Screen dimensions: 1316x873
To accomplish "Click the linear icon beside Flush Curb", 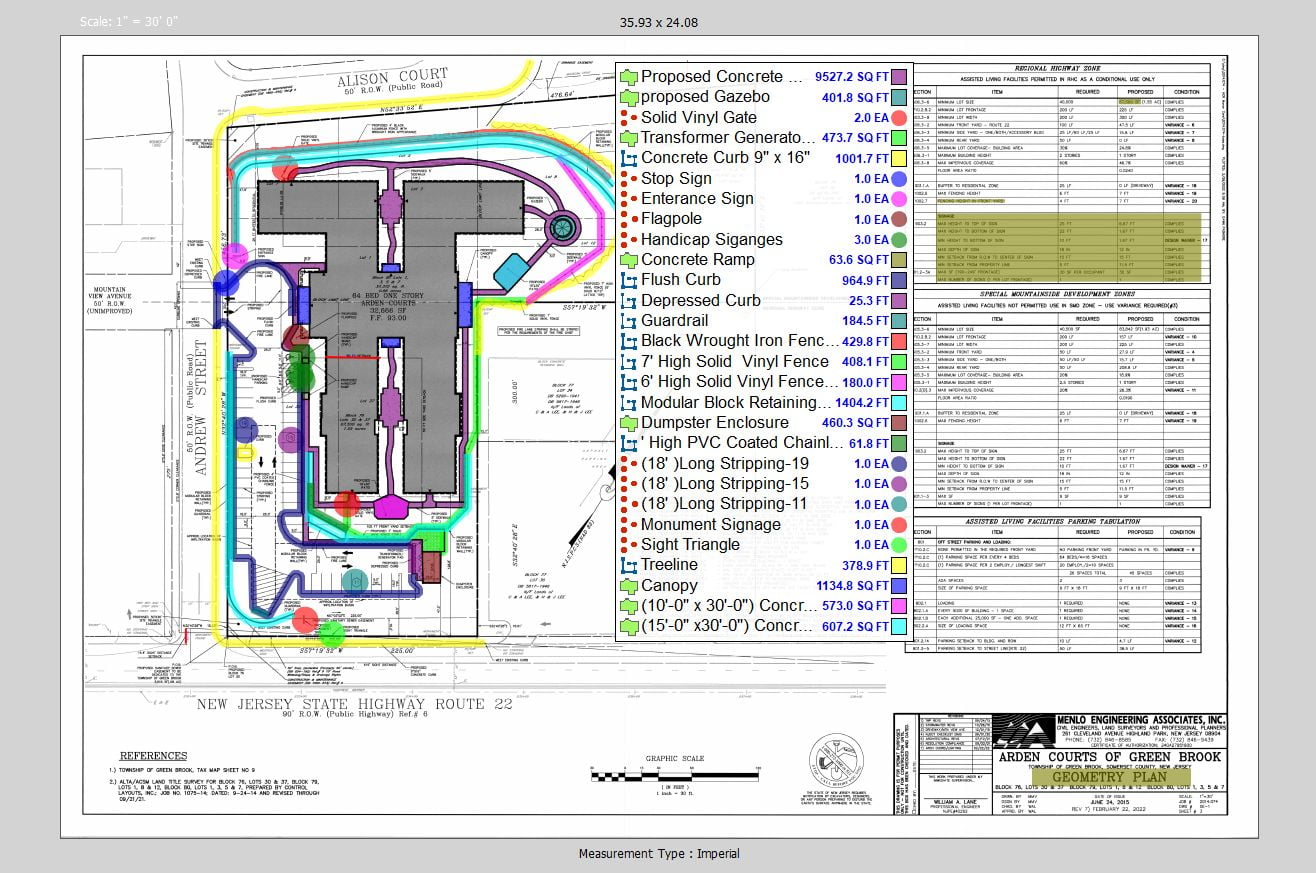I will click(629, 280).
